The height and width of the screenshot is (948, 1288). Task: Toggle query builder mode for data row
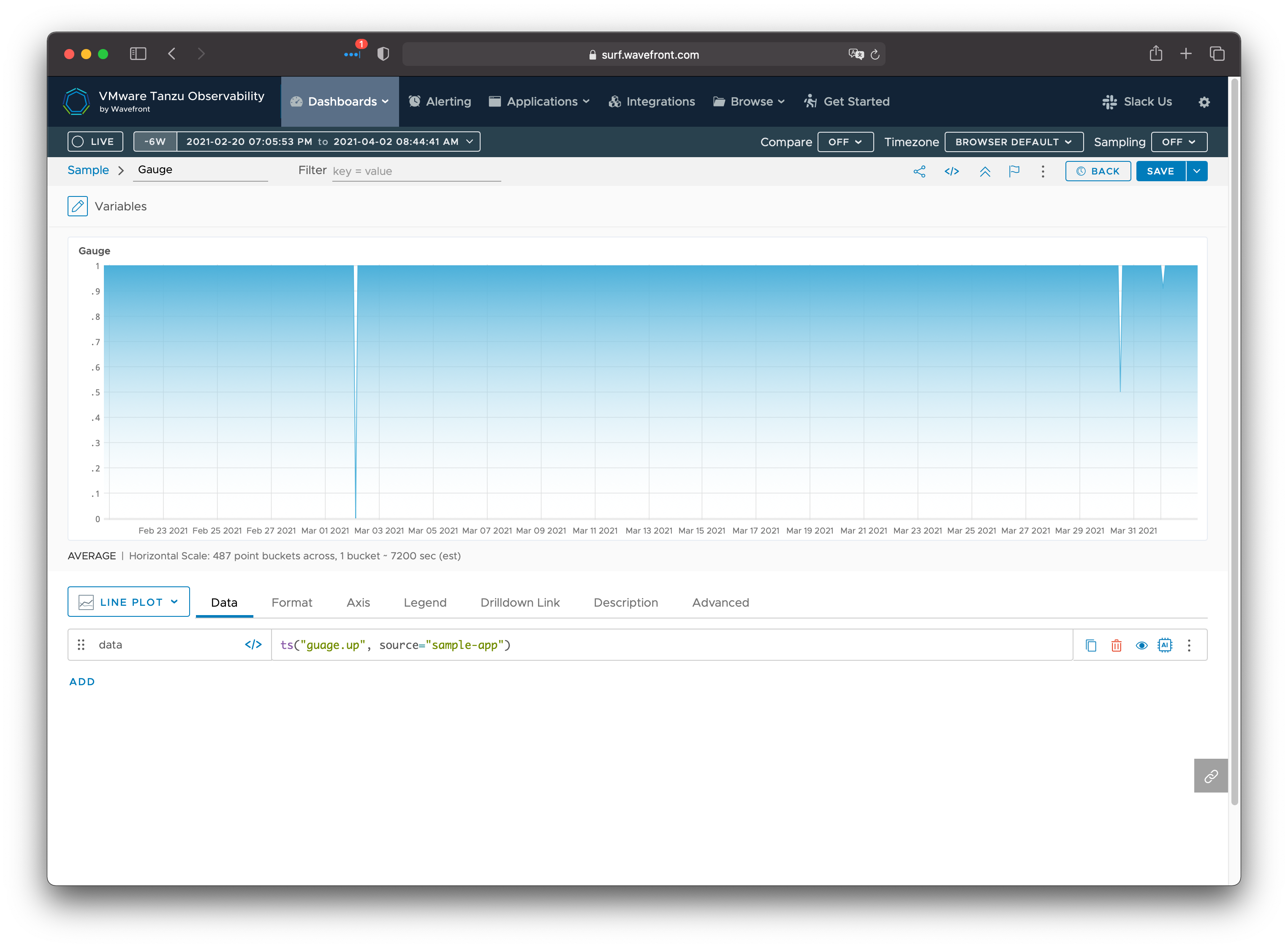253,644
